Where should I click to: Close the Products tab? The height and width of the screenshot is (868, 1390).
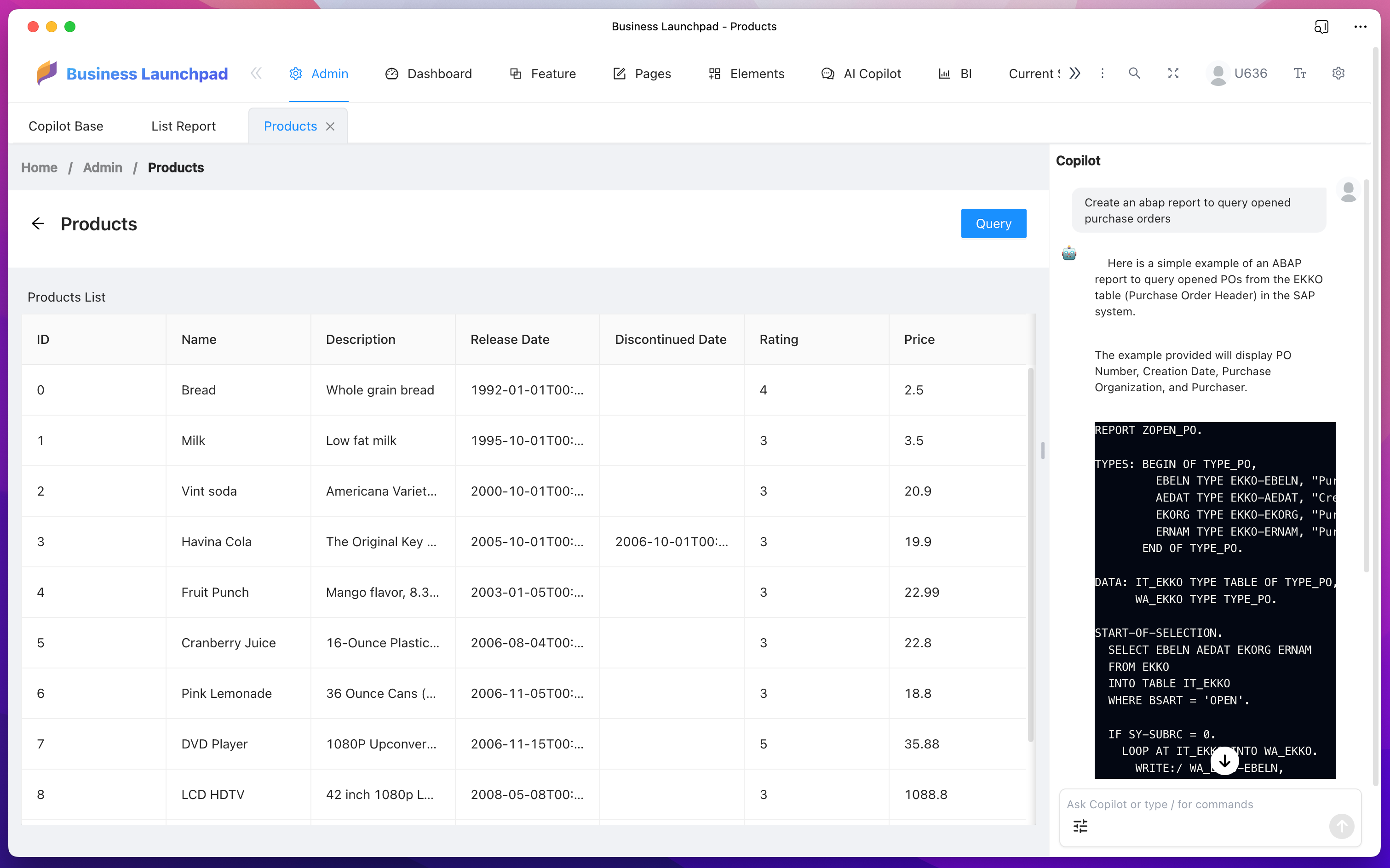(330, 126)
